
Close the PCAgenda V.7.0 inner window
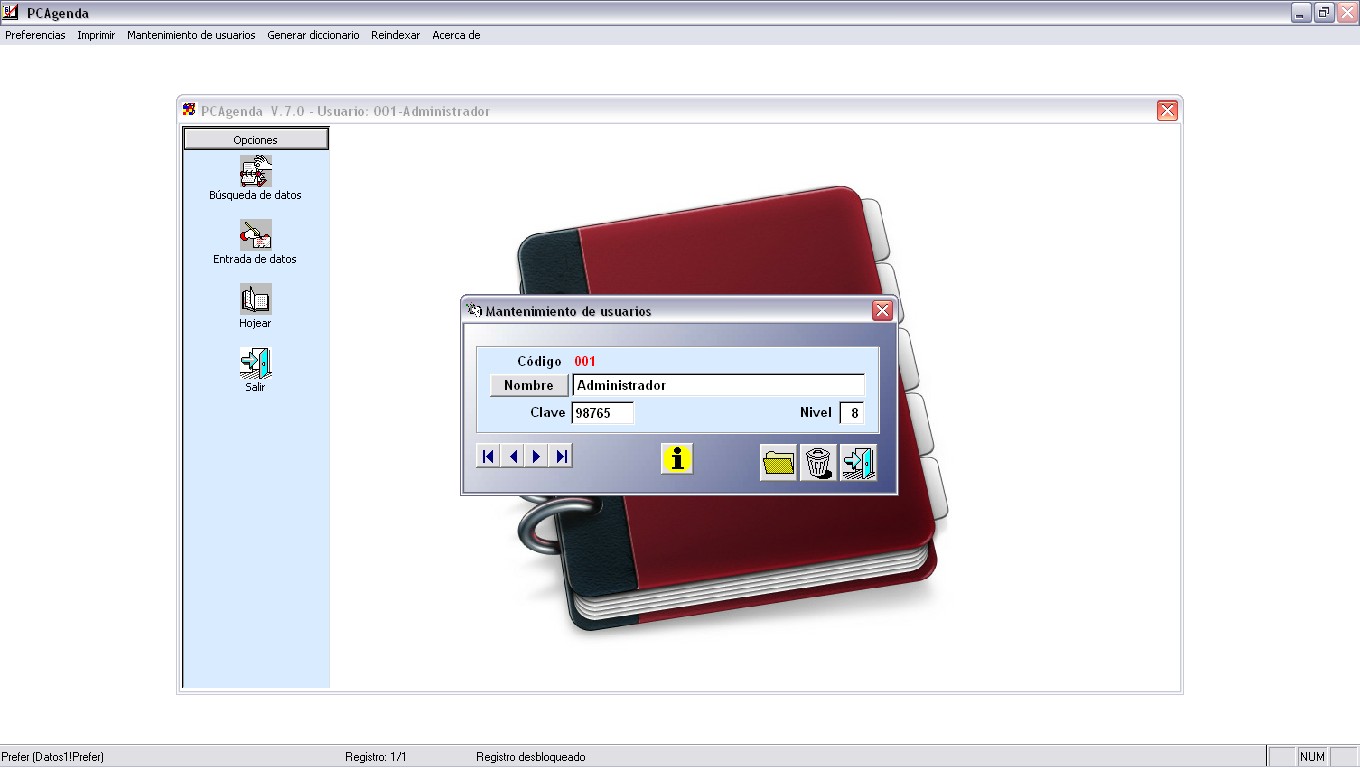click(1167, 111)
